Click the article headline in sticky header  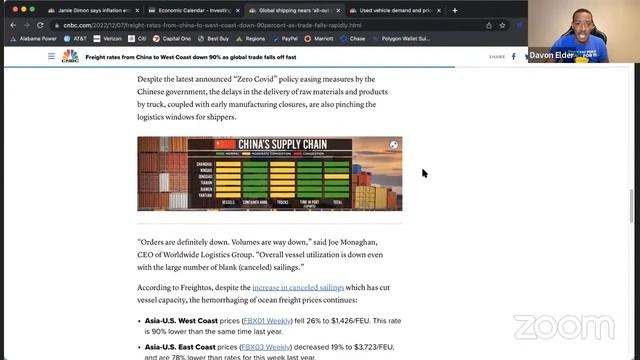[191, 57]
